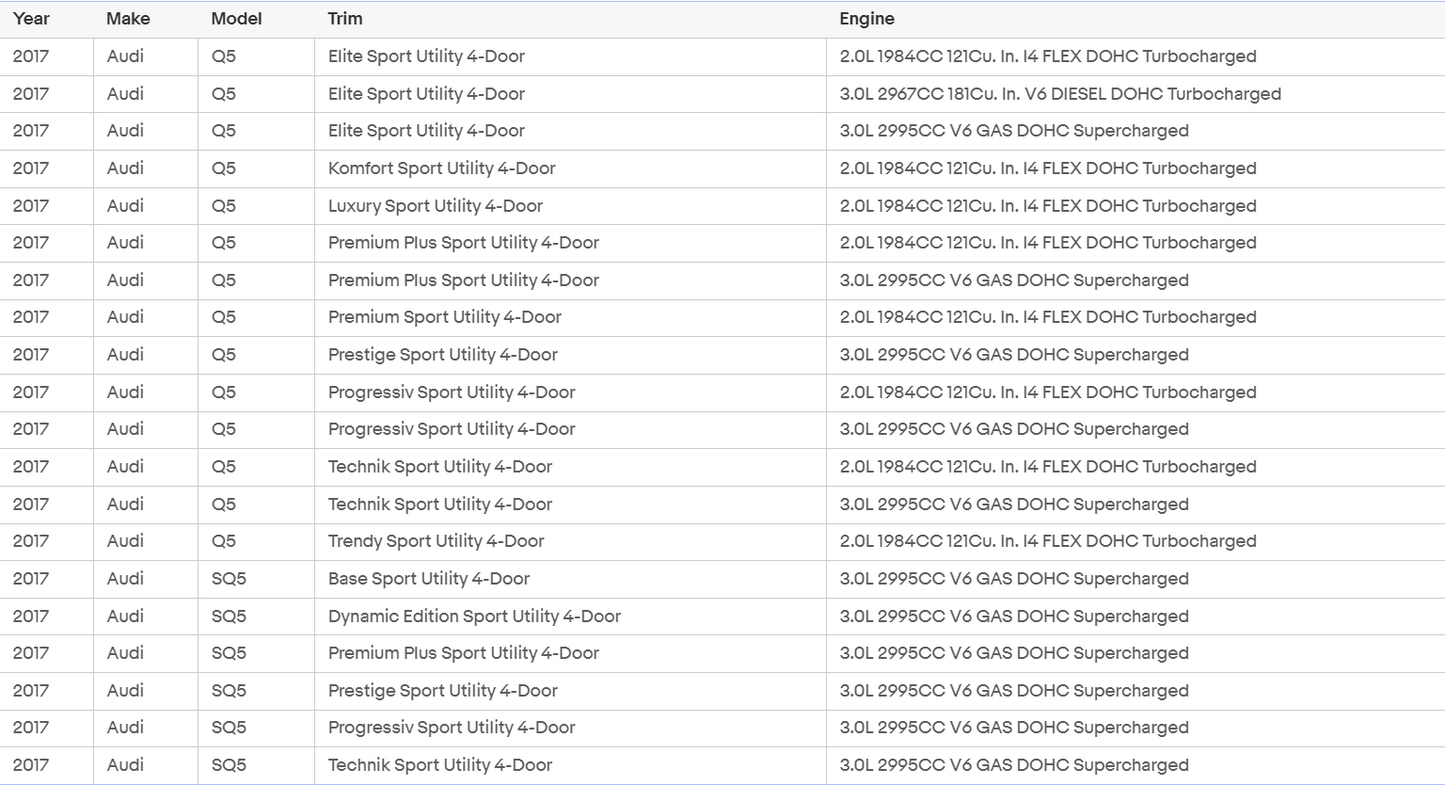Click the 2017 year cell in Komfort row
The image size is (1445, 785).
coord(47,169)
